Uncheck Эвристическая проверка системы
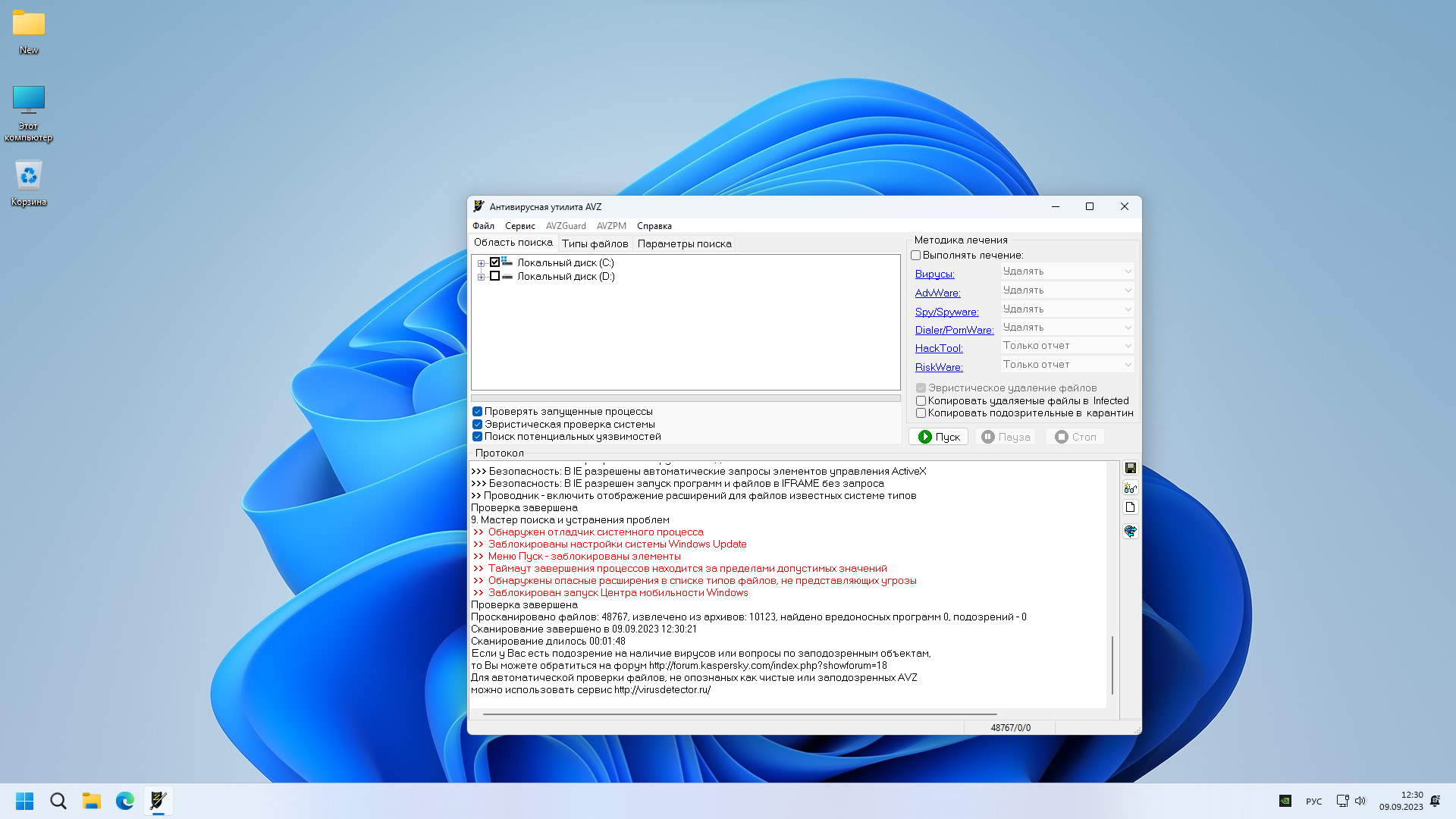 477,425
